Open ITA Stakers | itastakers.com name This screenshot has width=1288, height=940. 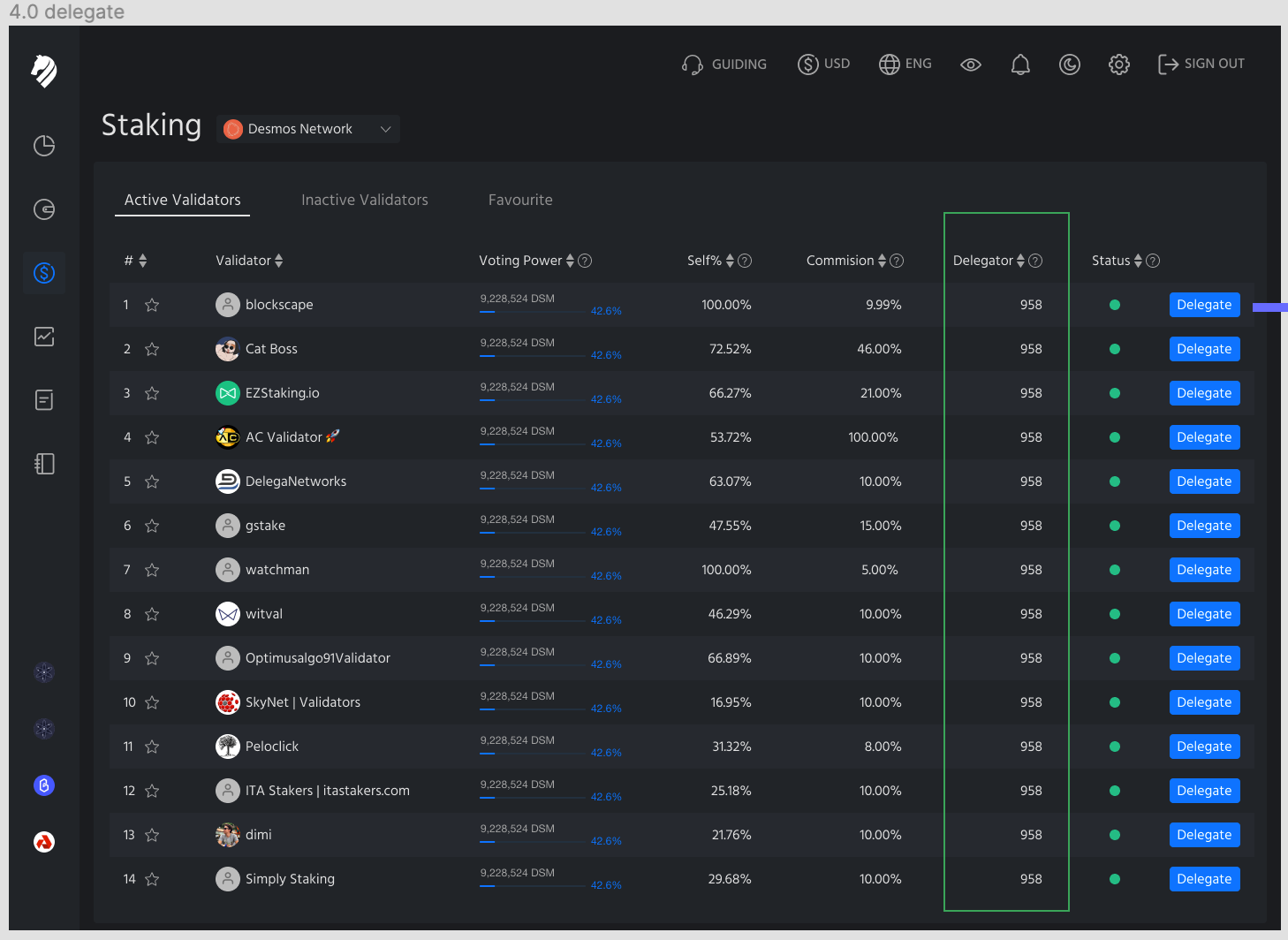point(328,791)
